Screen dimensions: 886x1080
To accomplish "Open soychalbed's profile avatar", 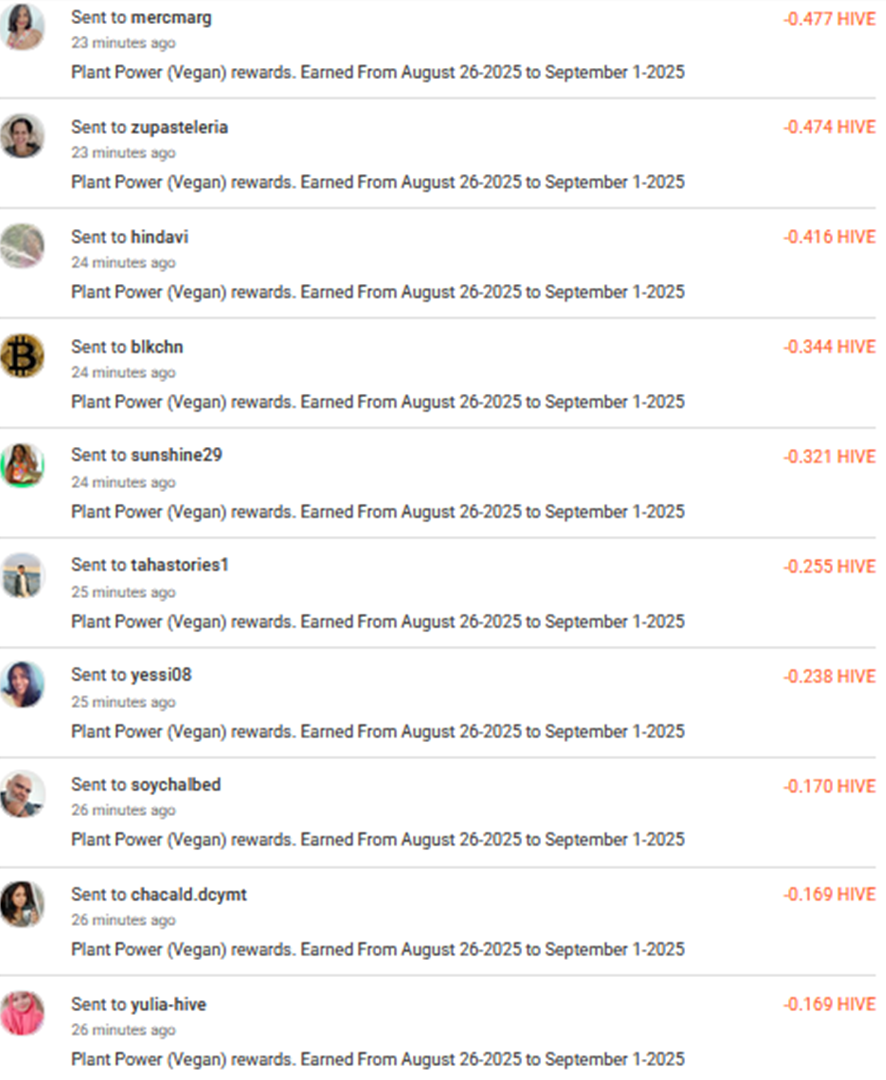I will [x=22, y=794].
